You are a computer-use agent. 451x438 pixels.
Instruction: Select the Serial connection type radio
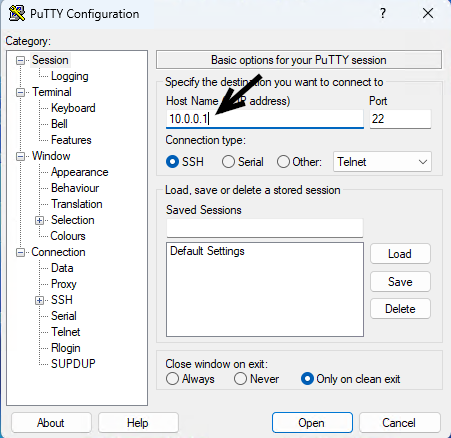pyautogui.click(x=228, y=162)
